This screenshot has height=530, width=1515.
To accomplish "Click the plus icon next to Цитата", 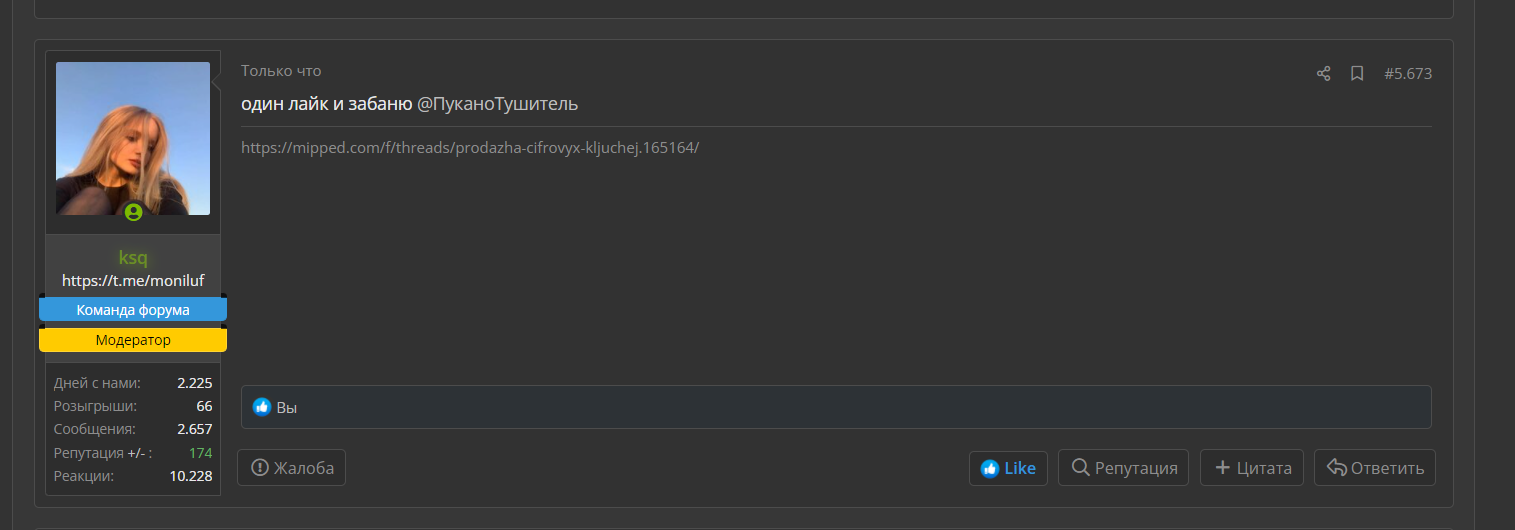I will coord(1222,467).
